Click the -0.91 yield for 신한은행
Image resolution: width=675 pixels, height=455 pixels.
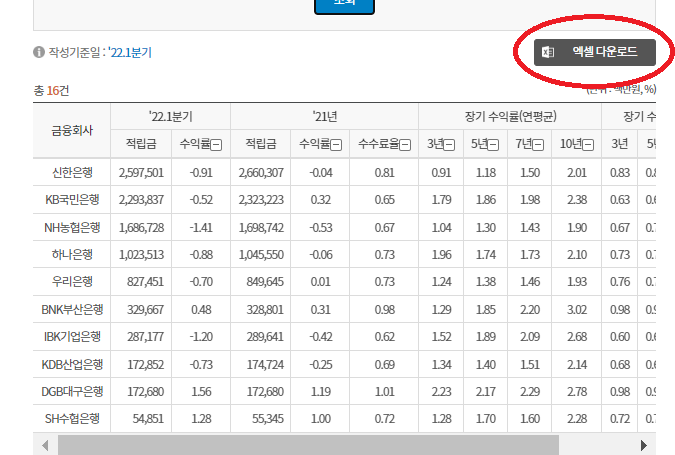coord(201,173)
